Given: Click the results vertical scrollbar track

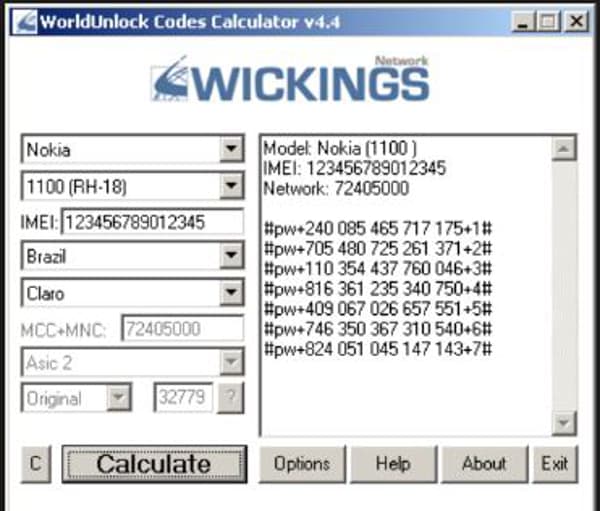Looking at the screenshot, I should 563,286.
